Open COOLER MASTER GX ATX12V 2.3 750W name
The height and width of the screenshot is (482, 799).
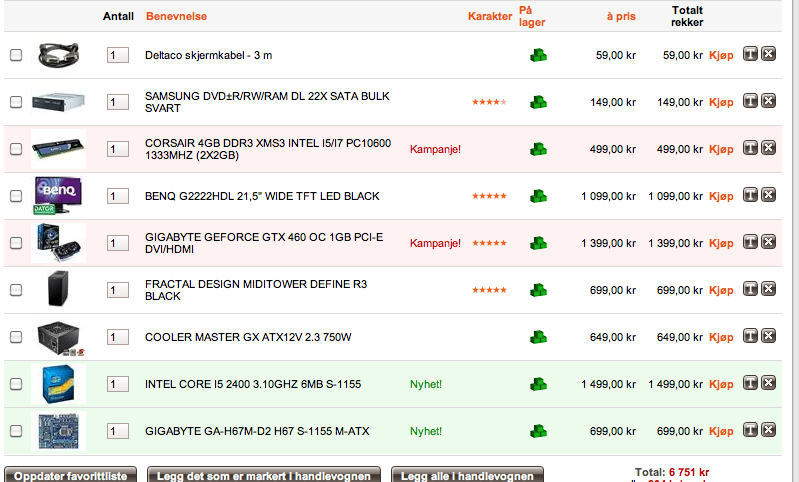point(248,337)
